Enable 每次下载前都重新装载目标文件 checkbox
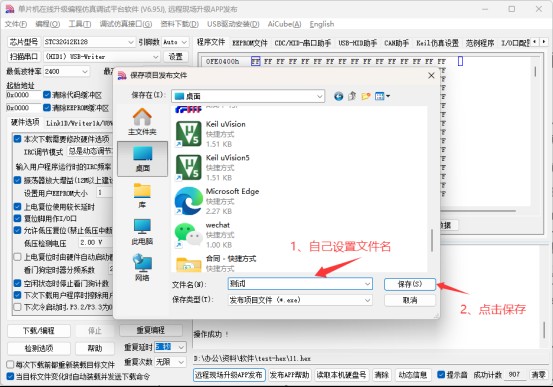The image size is (553, 387). click(x=10, y=364)
